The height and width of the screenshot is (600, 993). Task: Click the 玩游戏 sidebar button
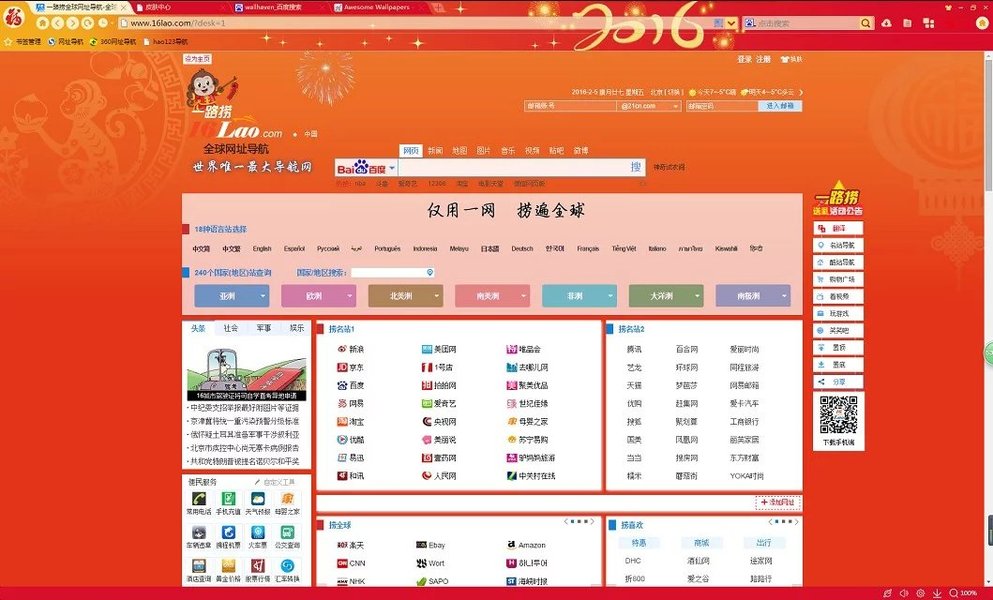[838, 314]
